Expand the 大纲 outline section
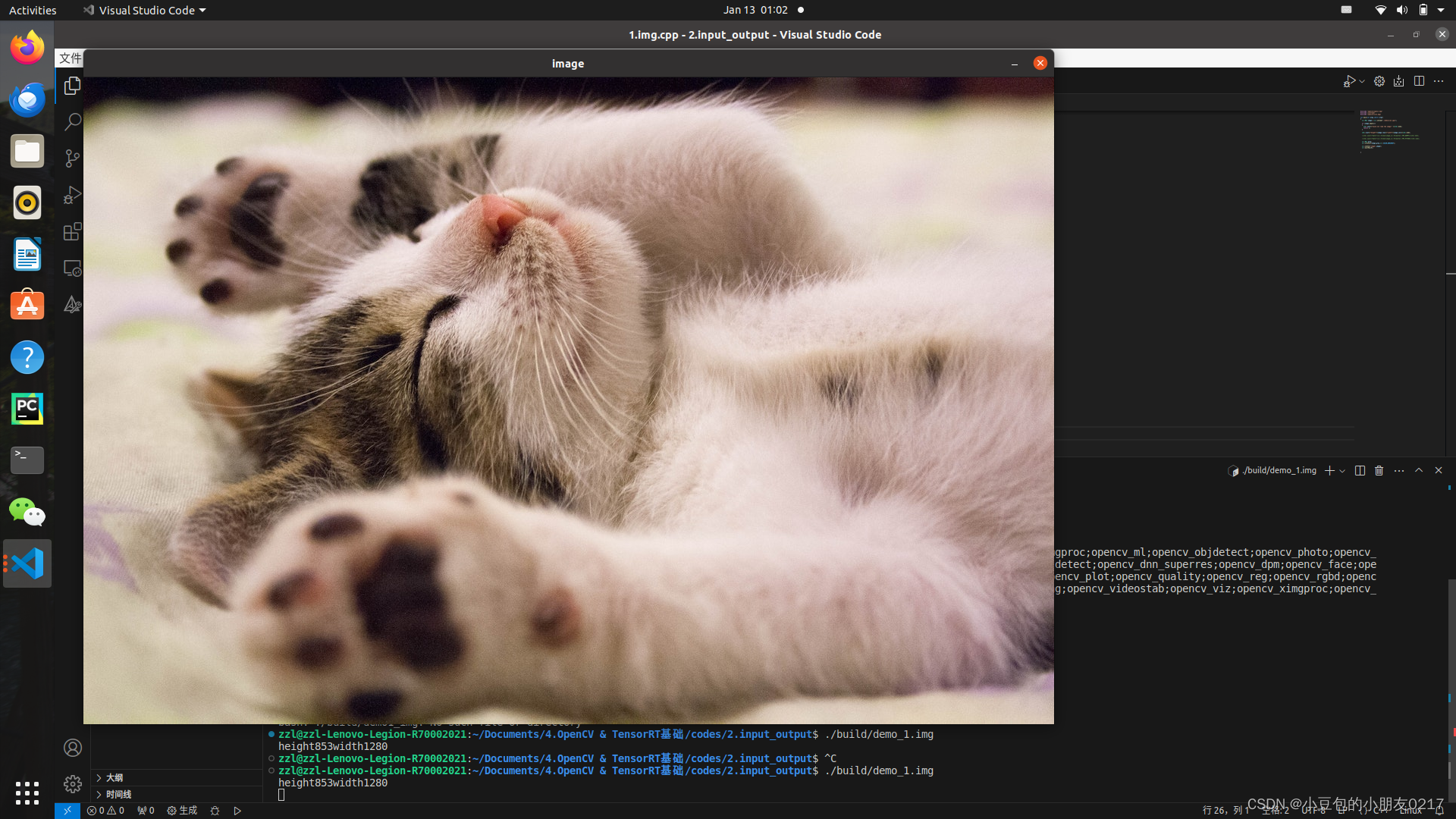 [x=177, y=777]
